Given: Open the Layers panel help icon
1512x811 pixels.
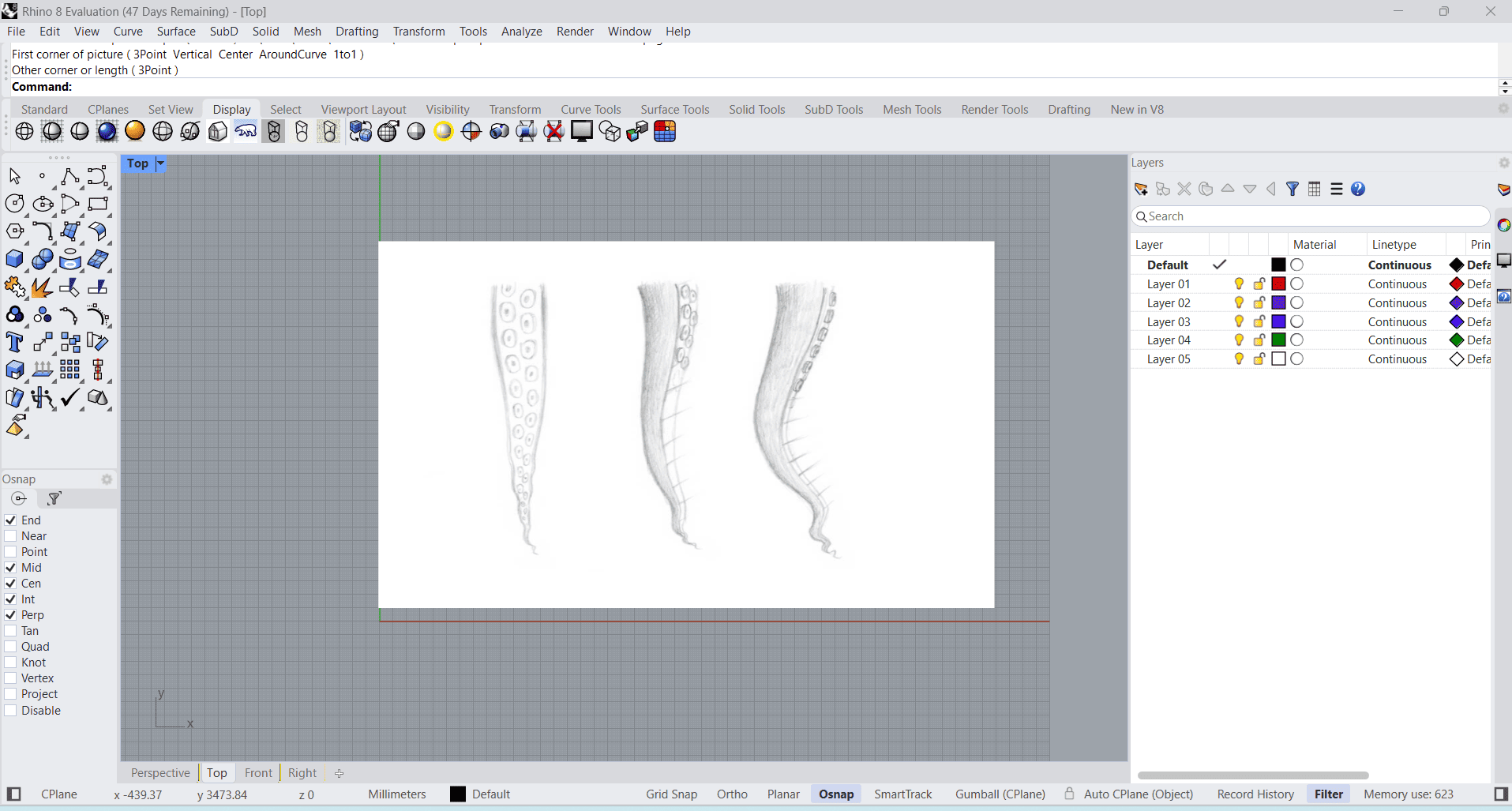Looking at the screenshot, I should (x=1358, y=189).
